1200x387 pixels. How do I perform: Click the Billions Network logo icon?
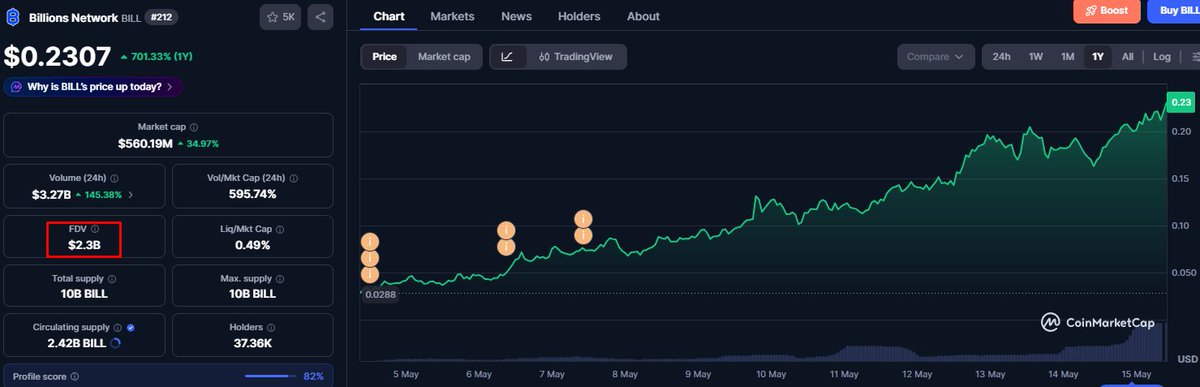[14, 17]
